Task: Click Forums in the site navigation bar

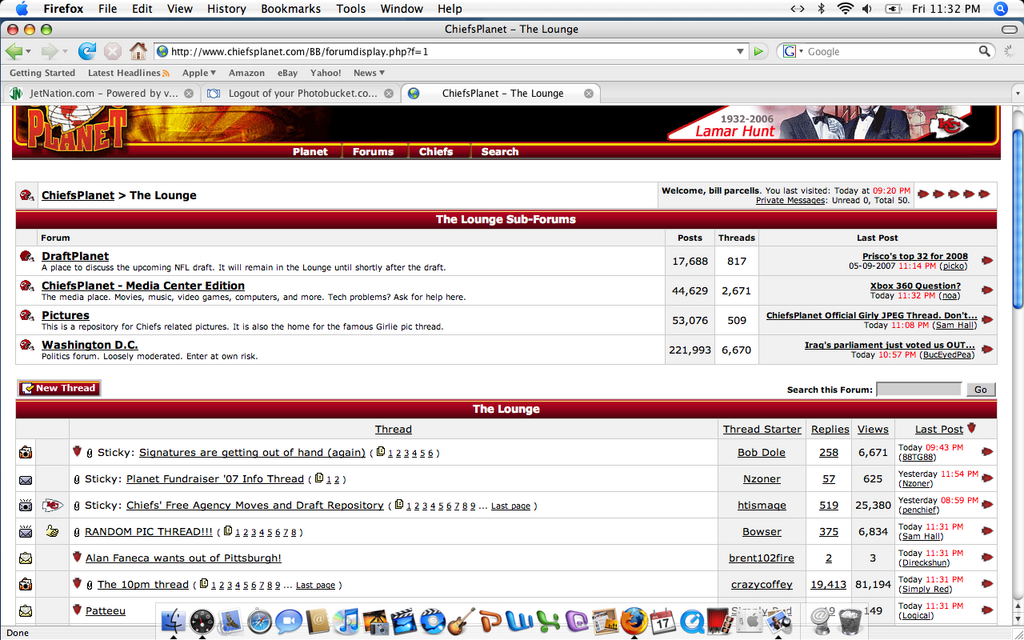Action: tap(373, 152)
